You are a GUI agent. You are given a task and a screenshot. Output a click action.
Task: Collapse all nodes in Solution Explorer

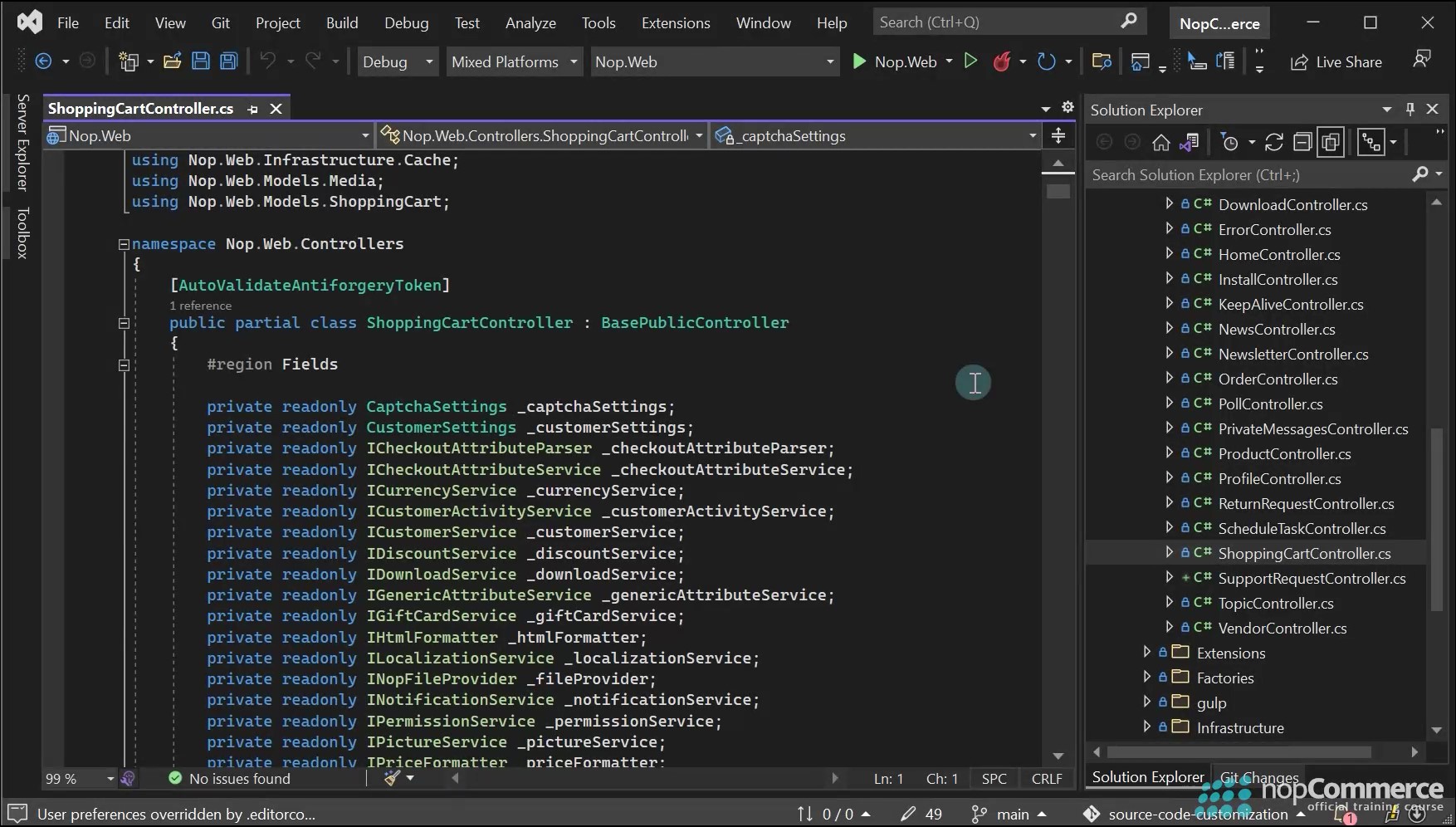tap(1302, 143)
